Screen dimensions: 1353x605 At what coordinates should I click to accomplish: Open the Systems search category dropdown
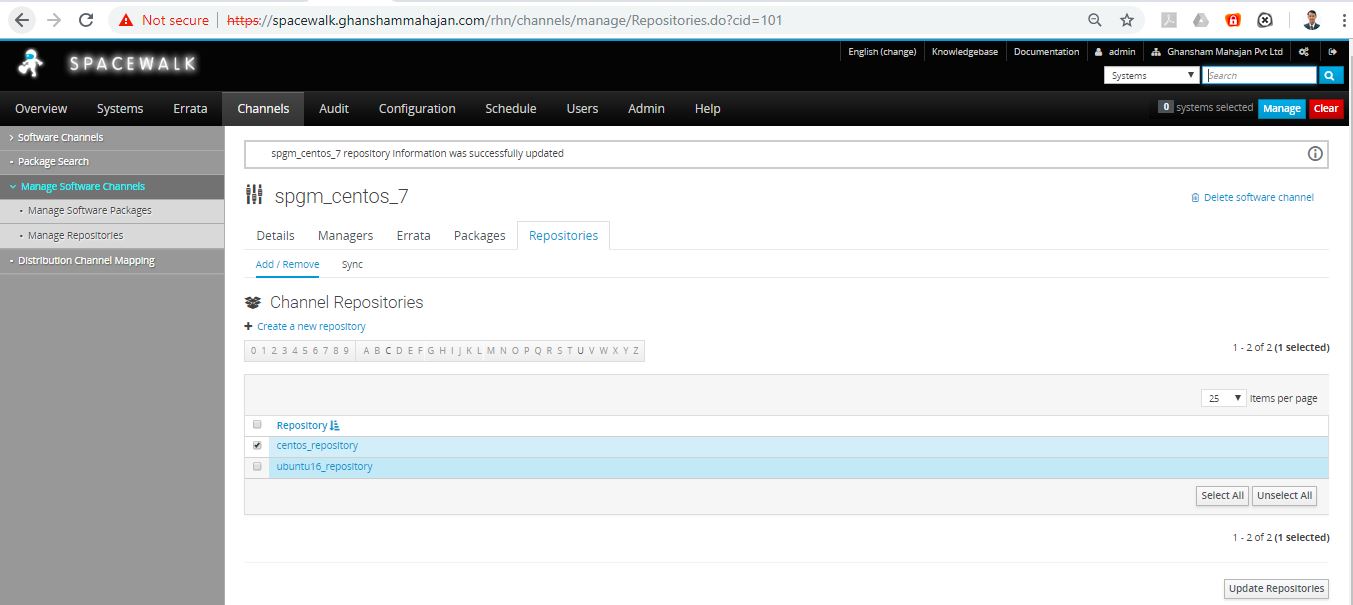coord(1152,76)
